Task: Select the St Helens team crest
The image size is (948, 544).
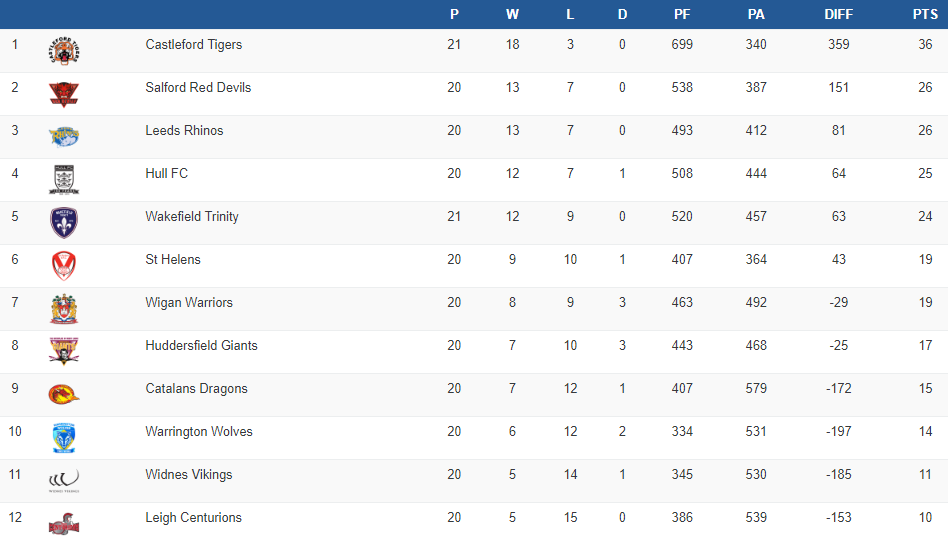Action: (x=64, y=266)
